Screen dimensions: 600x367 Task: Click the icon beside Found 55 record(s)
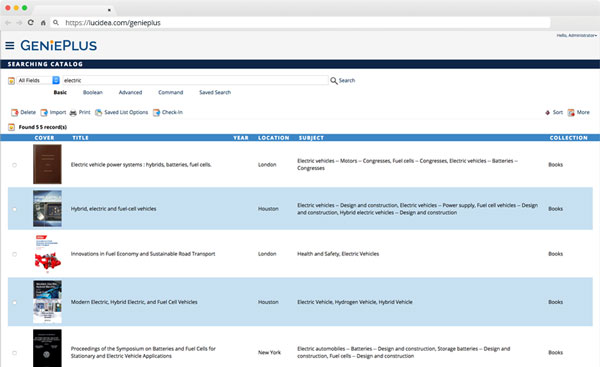tap(11, 127)
